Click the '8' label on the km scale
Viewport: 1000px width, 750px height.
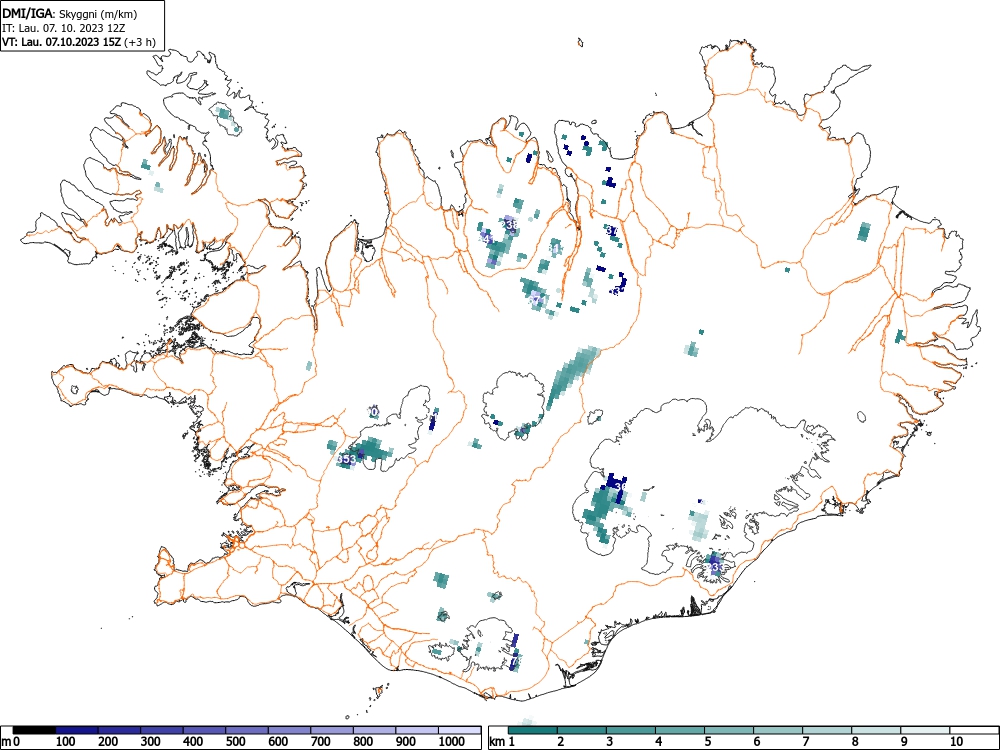pos(855,742)
